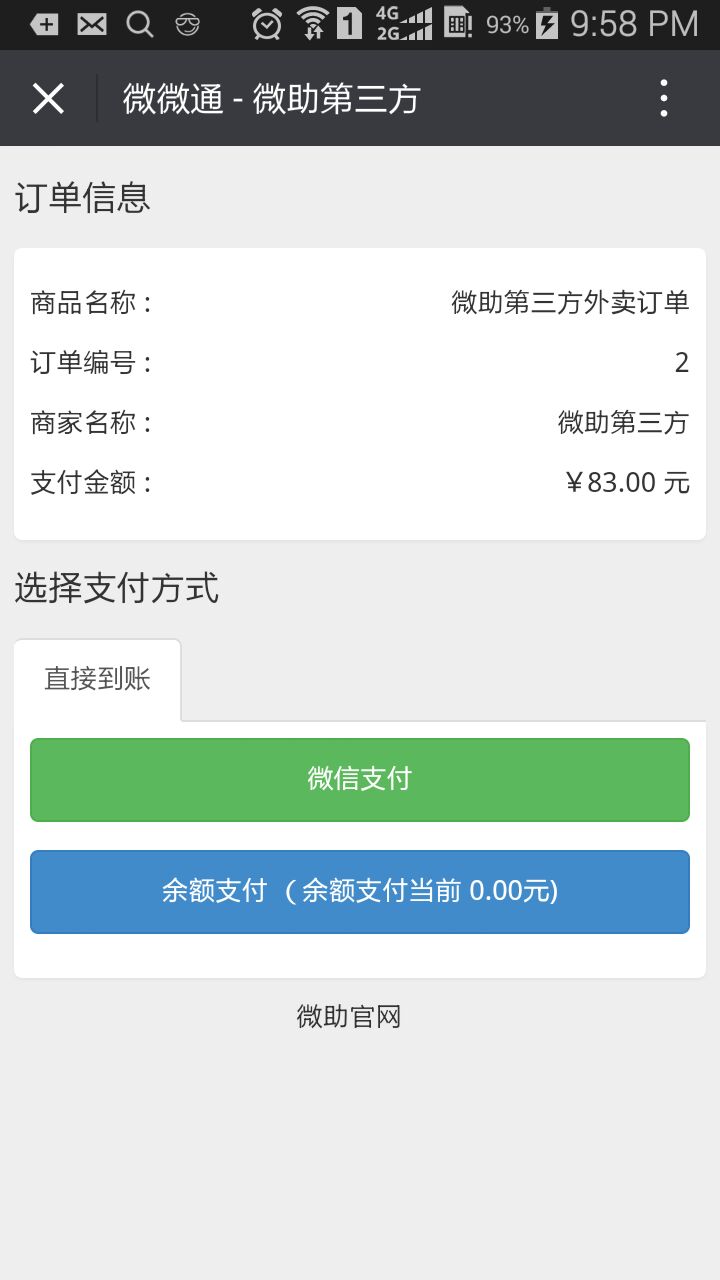This screenshot has width=720, height=1280.
Task: Tap the SIM card 1 indicator icon
Action: coord(349,23)
